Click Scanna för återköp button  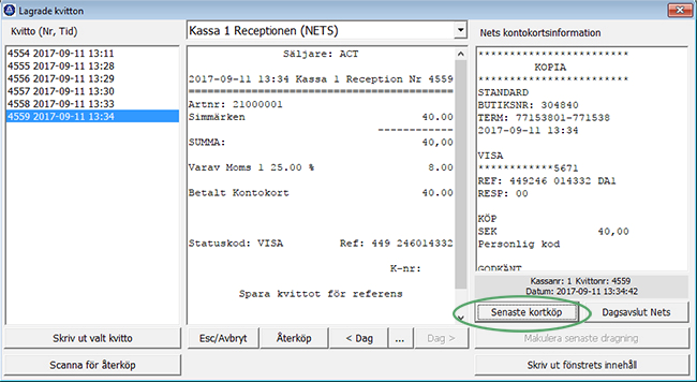point(92,365)
